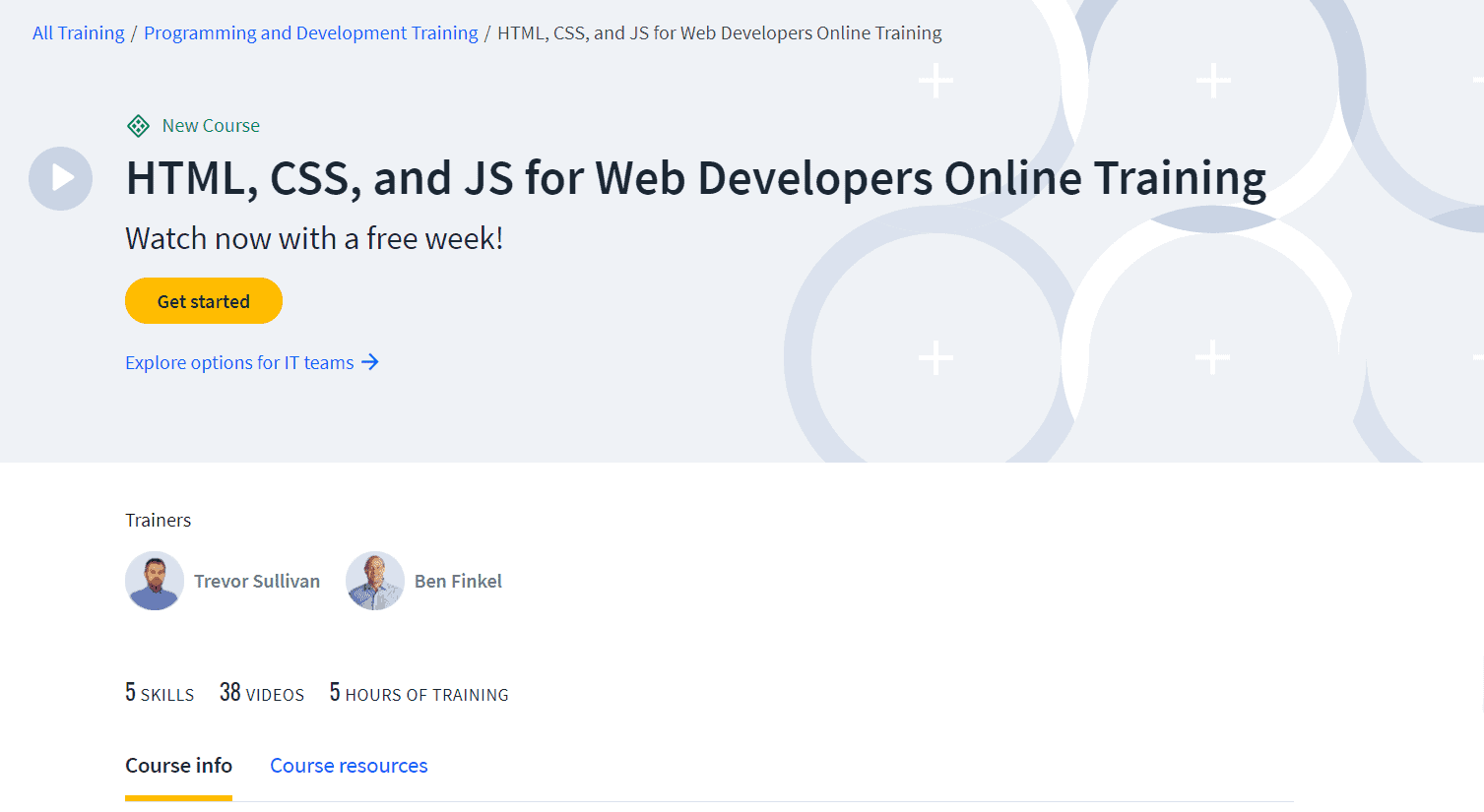Click the 5 SKILLS stat indicator

(x=160, y=692)
